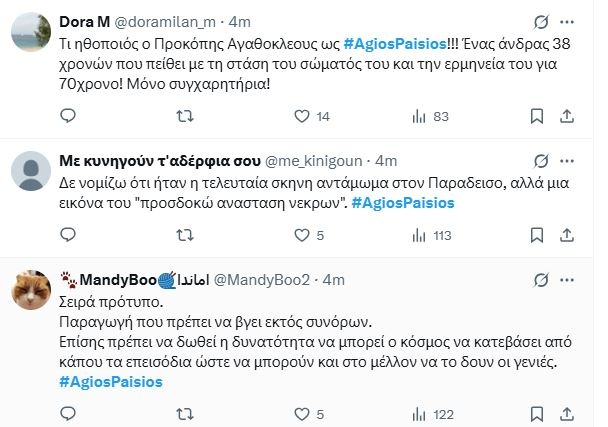Retweet Dora M's post
This screenshot has height=427, width=608.
point(182,118)
